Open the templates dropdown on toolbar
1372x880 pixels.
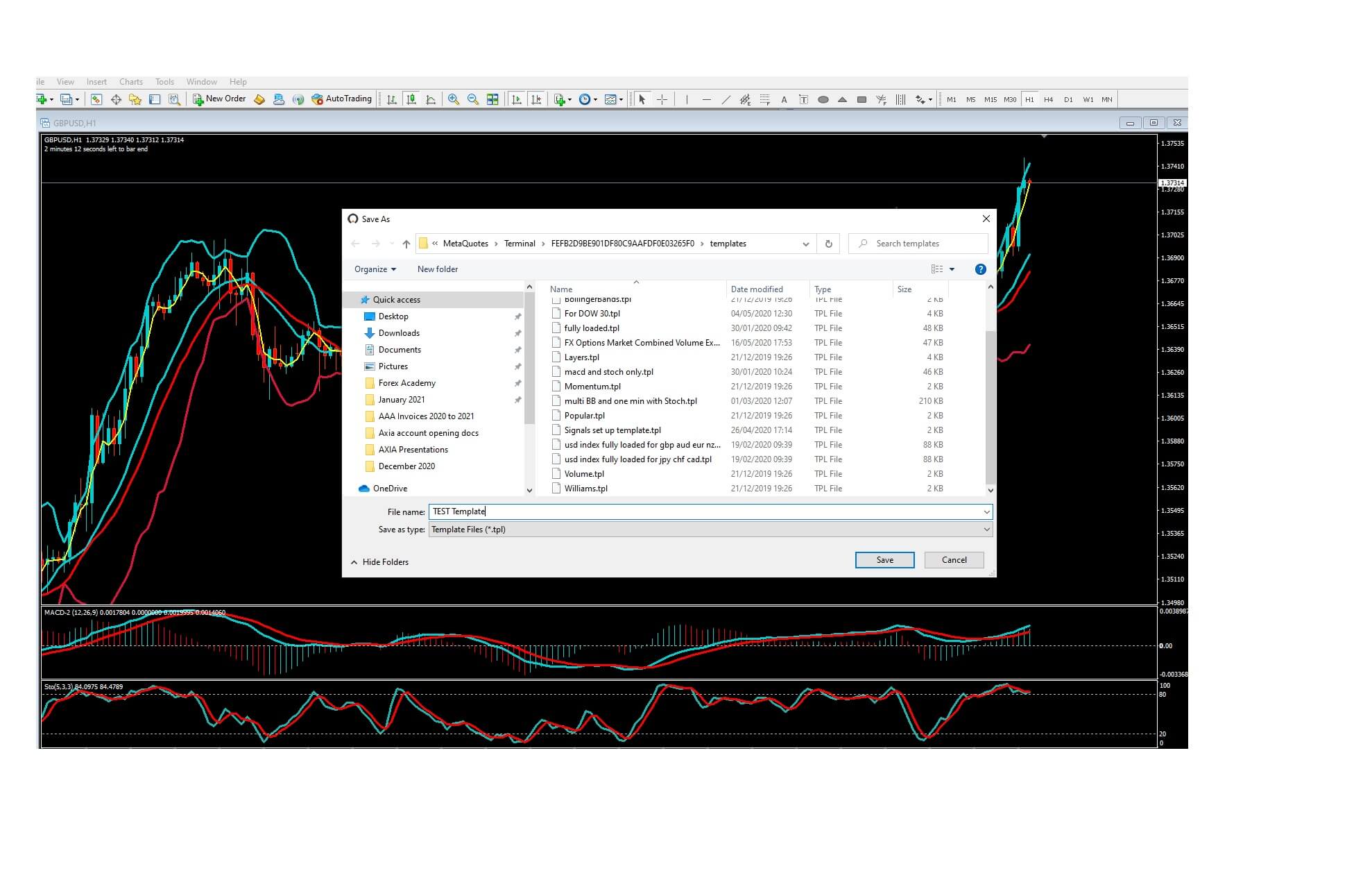(621, 99)
